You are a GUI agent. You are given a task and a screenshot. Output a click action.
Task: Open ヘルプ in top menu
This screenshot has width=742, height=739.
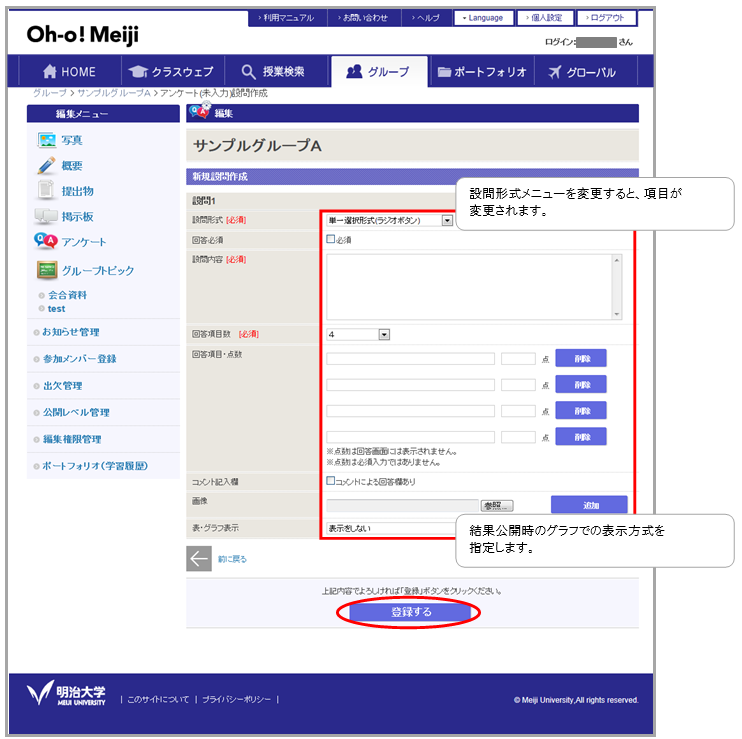click(426, 18)
